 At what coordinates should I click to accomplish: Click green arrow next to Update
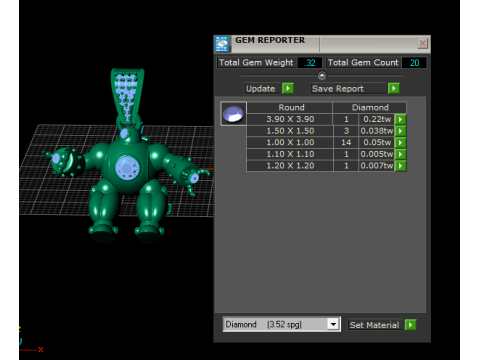(x=288, y=88)
